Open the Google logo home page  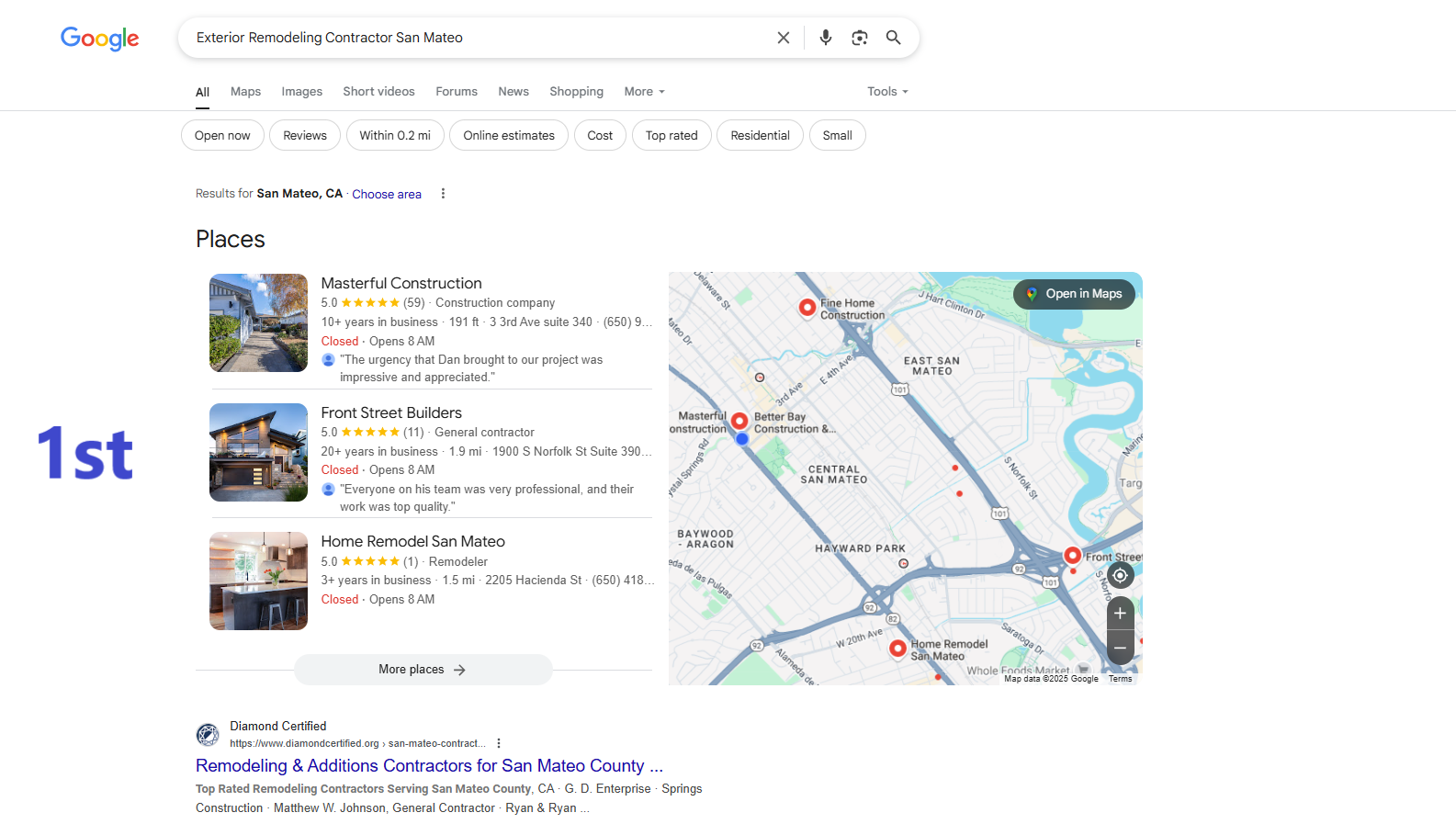coord(99,38)
